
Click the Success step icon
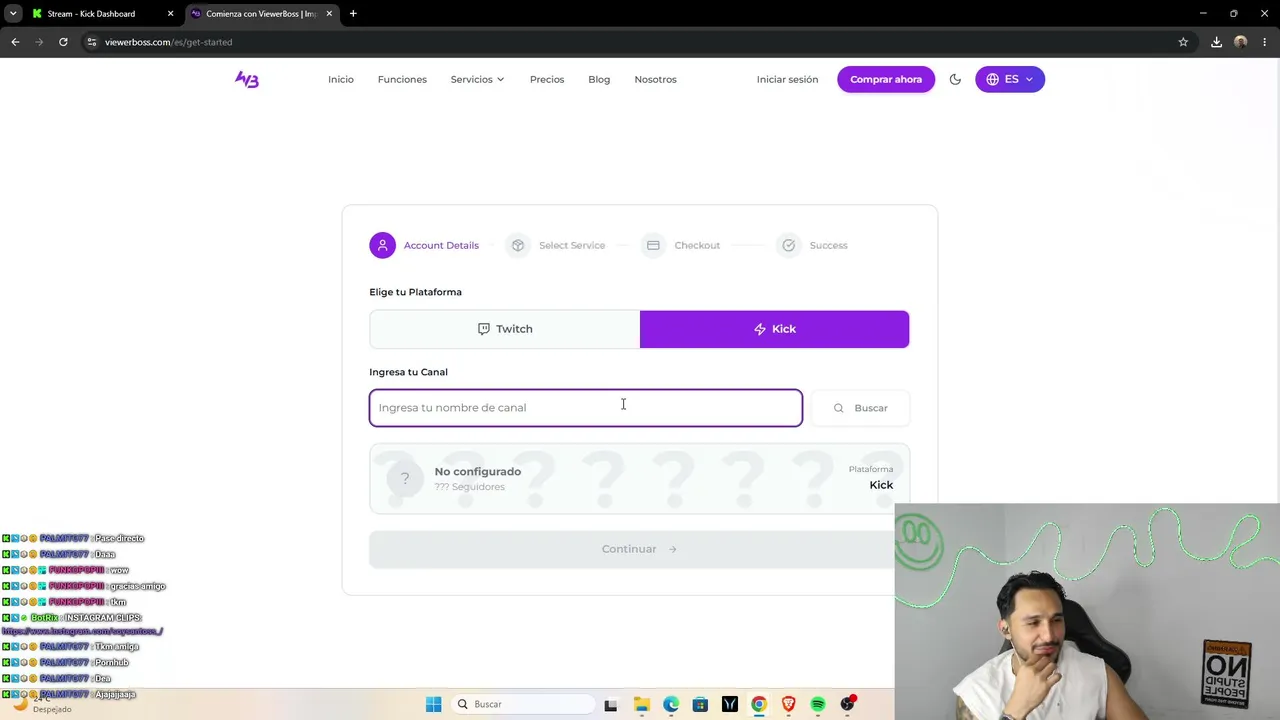click(788, 245)
